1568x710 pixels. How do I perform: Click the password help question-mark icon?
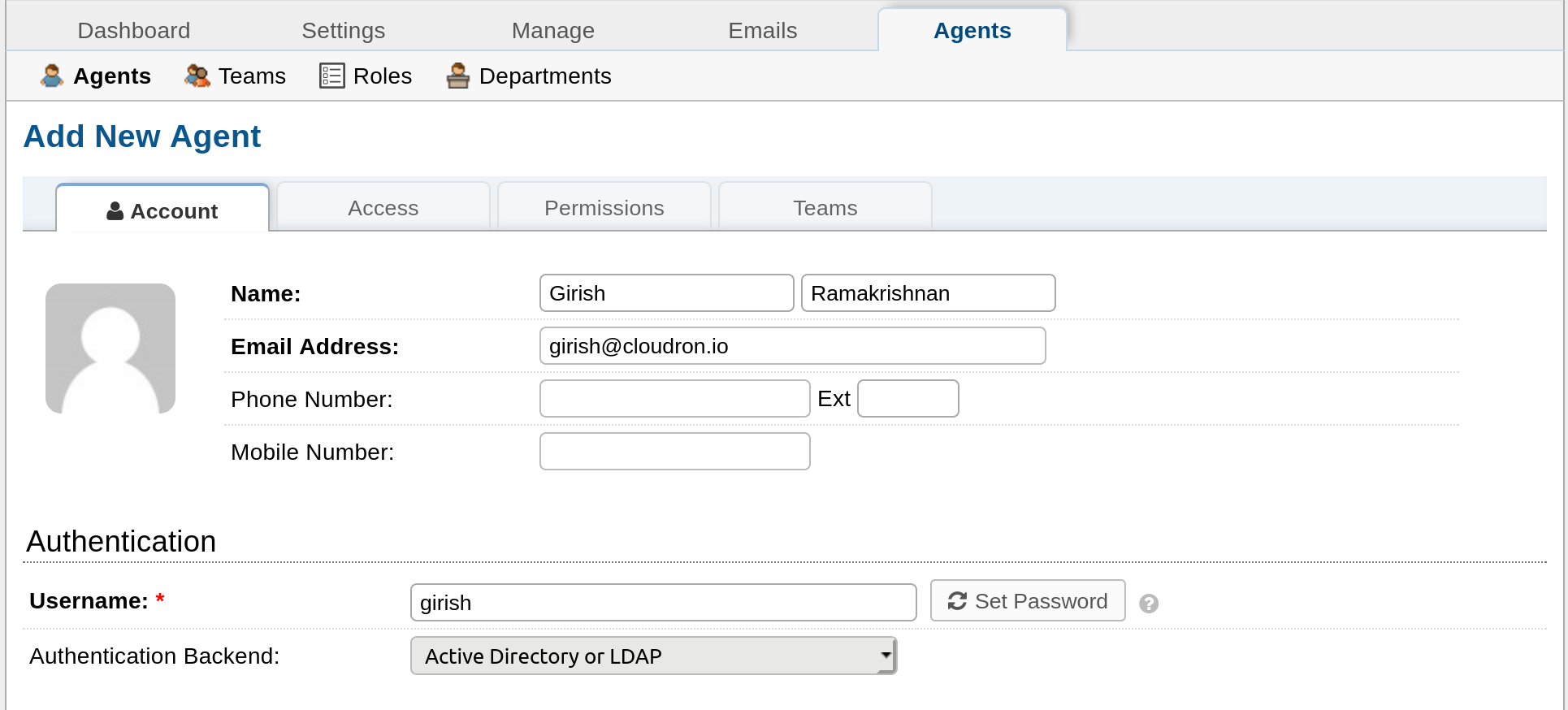(1148, 604)
